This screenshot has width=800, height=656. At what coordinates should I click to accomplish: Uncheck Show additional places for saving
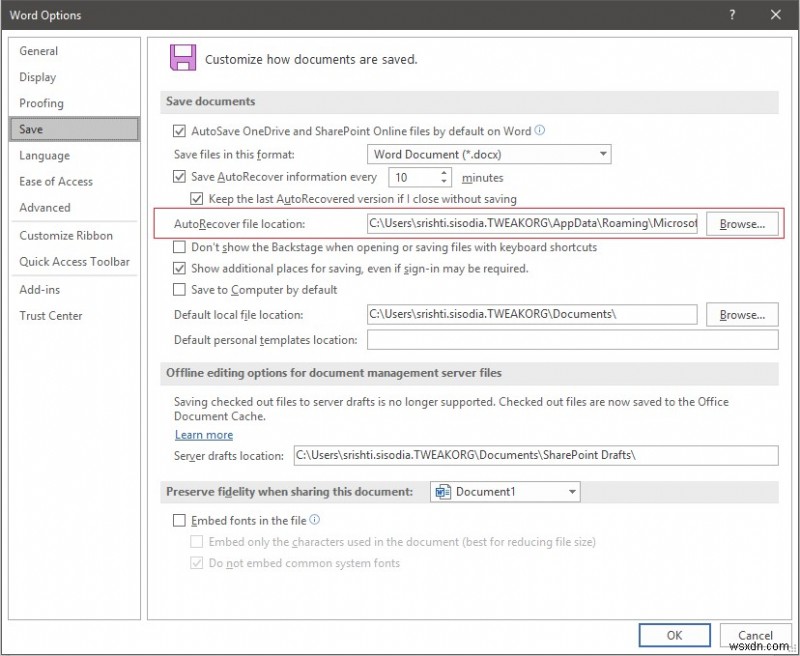180,268
